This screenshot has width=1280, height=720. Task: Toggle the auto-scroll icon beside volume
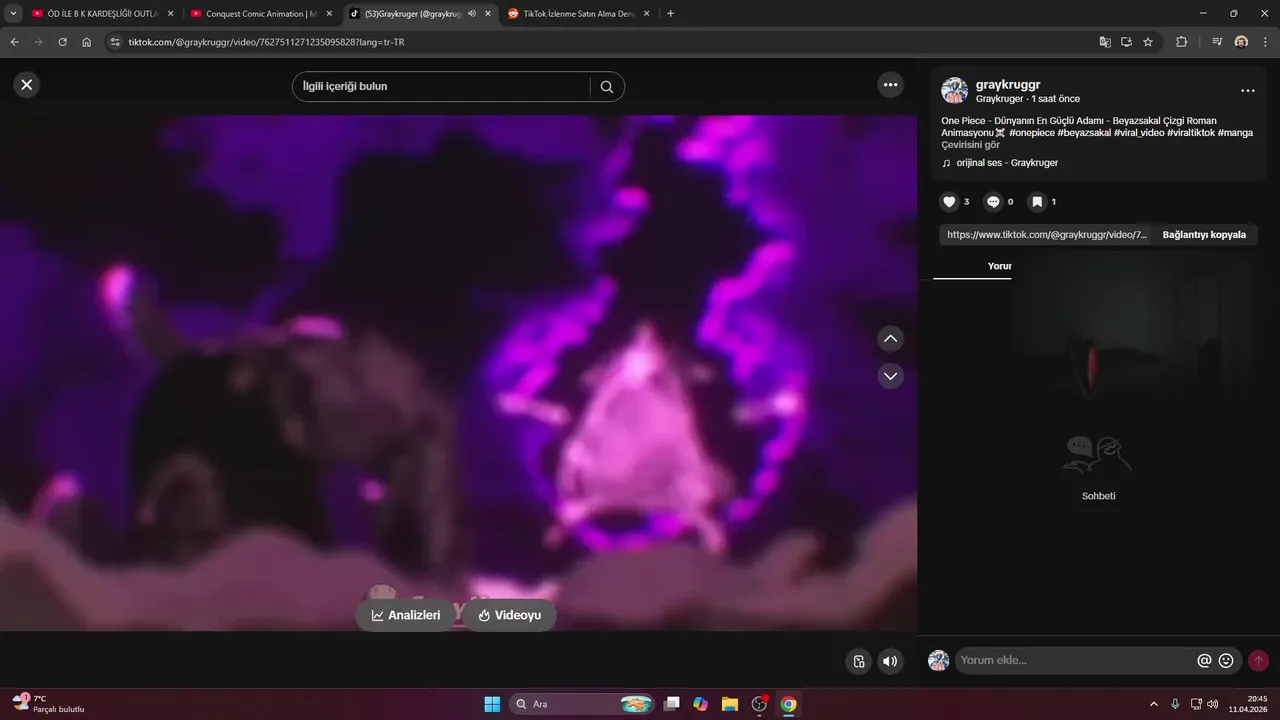coord(858,661)
